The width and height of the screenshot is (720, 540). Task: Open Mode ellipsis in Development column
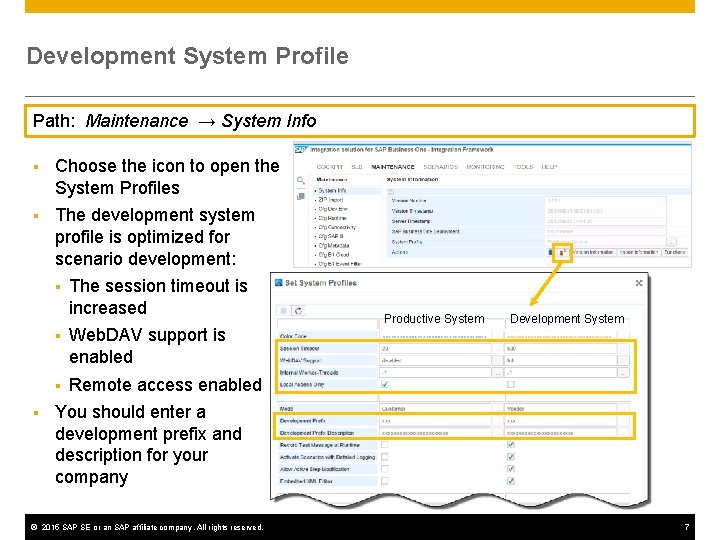pos(623,408)
